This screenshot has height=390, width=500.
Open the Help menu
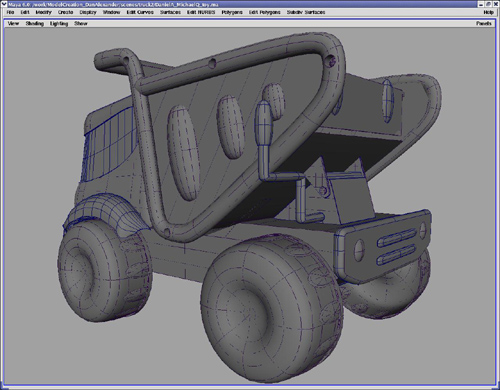tap(489, 12)
